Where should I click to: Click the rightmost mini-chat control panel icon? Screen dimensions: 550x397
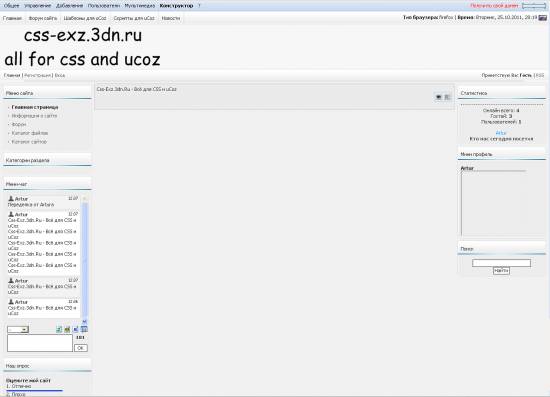coord(84,329)
